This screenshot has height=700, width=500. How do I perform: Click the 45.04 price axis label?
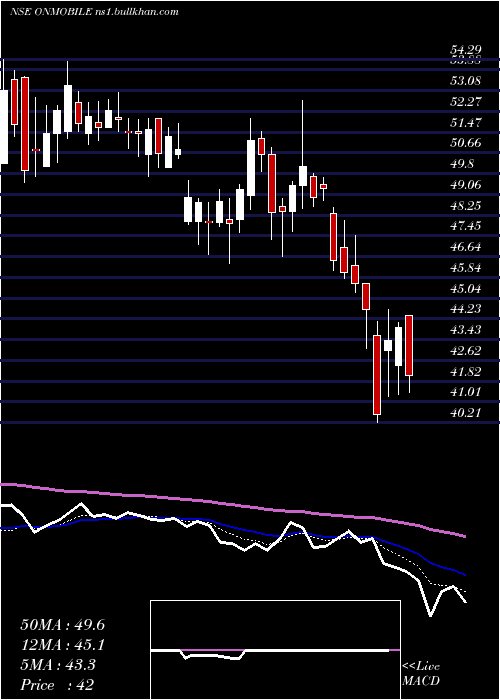tap(465, 288)
